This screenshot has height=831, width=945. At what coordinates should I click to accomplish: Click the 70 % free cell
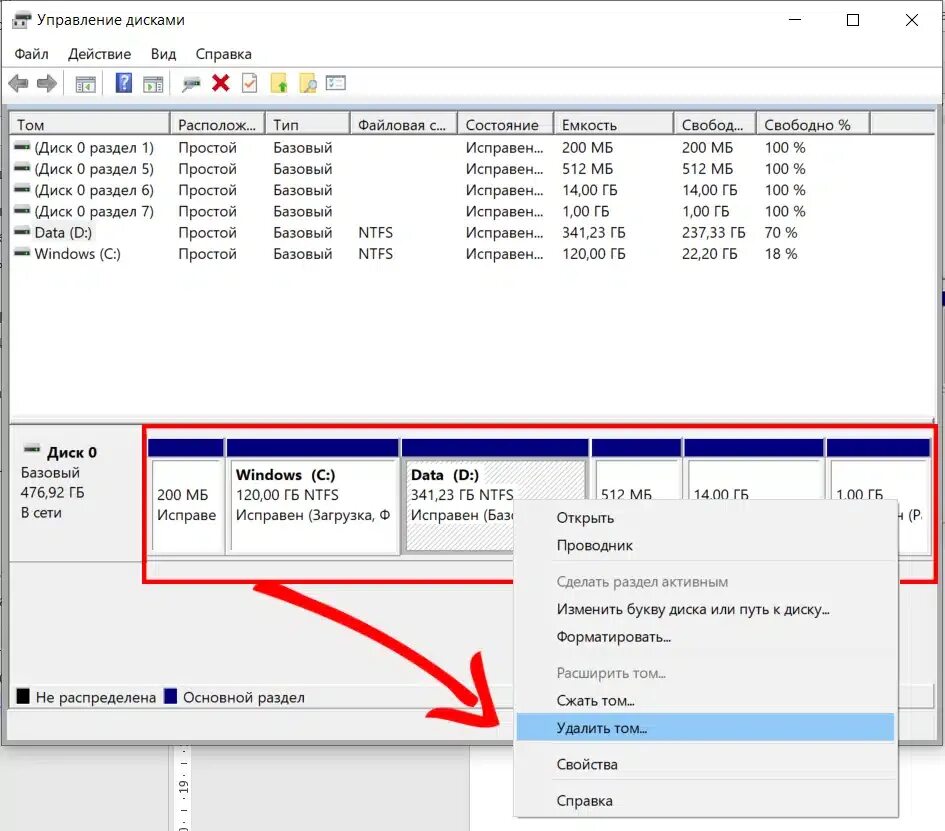click(x=781, y=233)
